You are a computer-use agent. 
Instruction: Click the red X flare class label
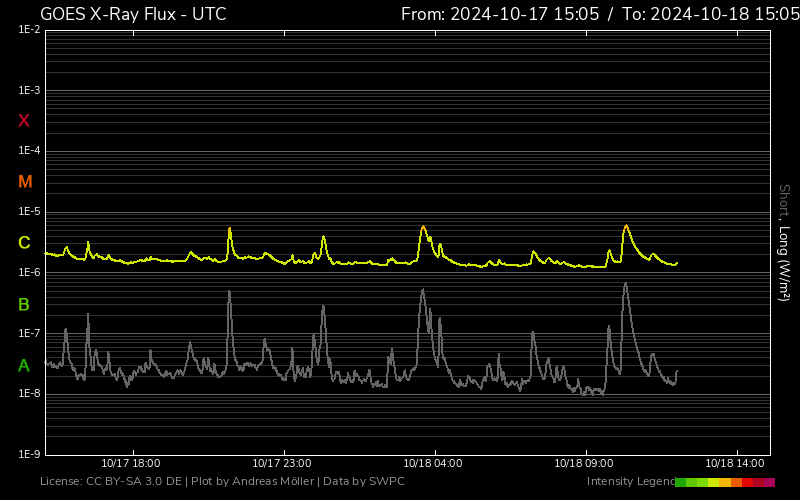[24, 121]
